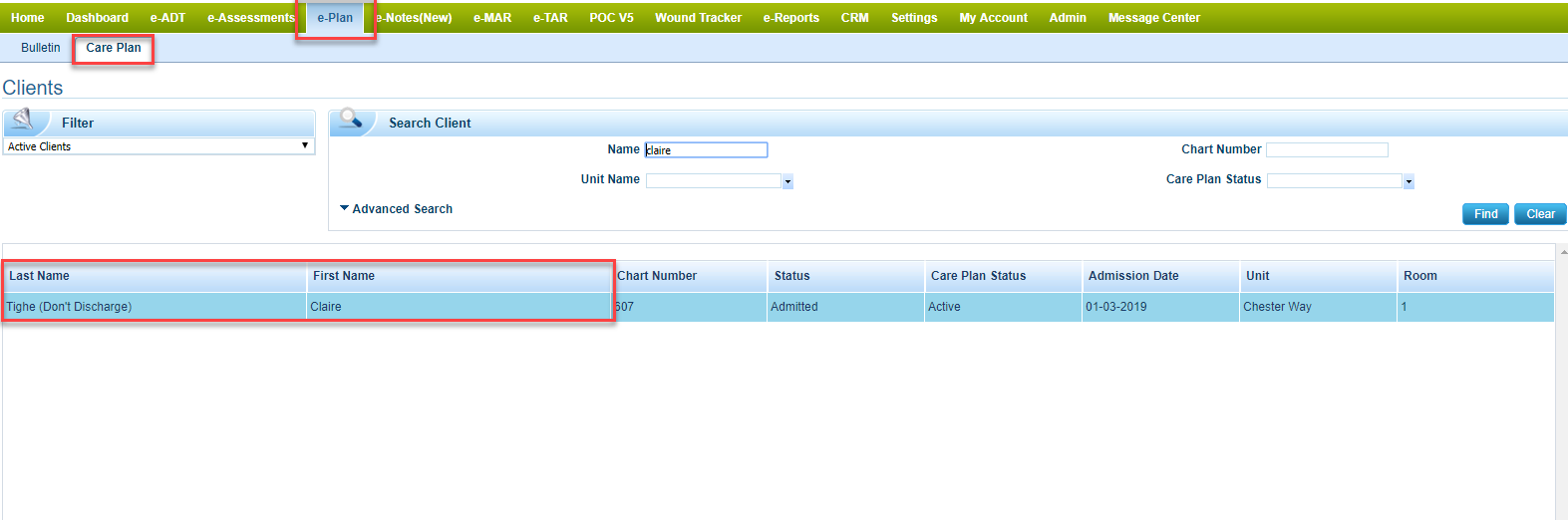1568x520 pixels.
Task: Click the Filter panel funnel icon
Action: [23, 122]
